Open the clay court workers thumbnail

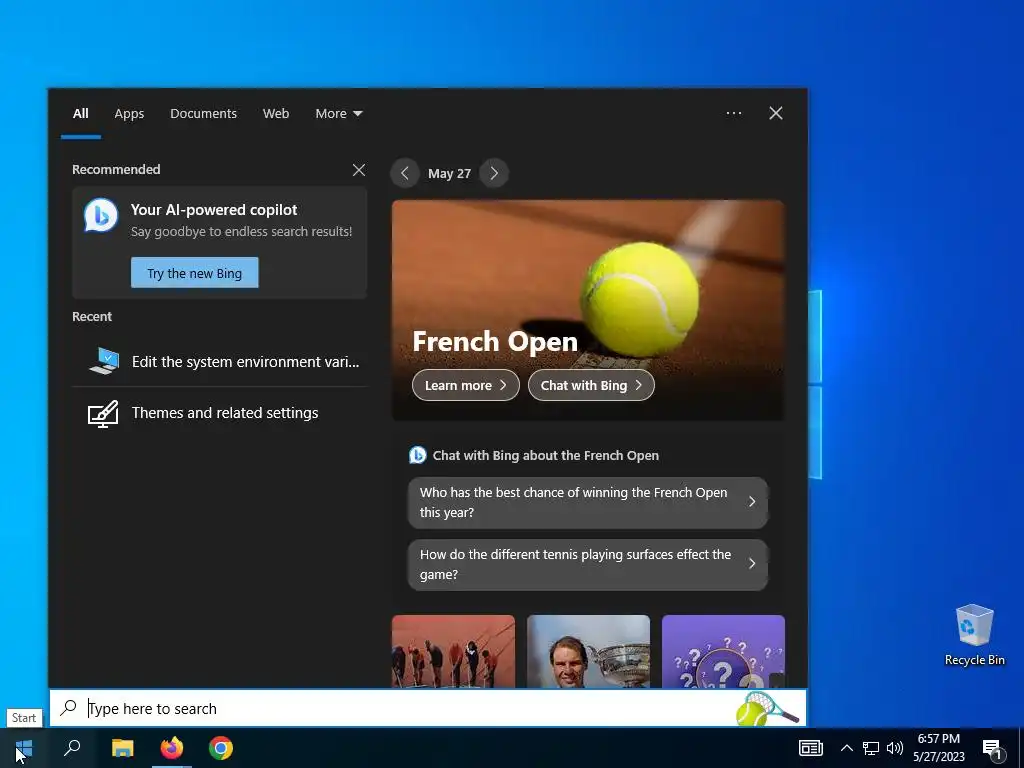pyautogui.click(x=453, y=651)
